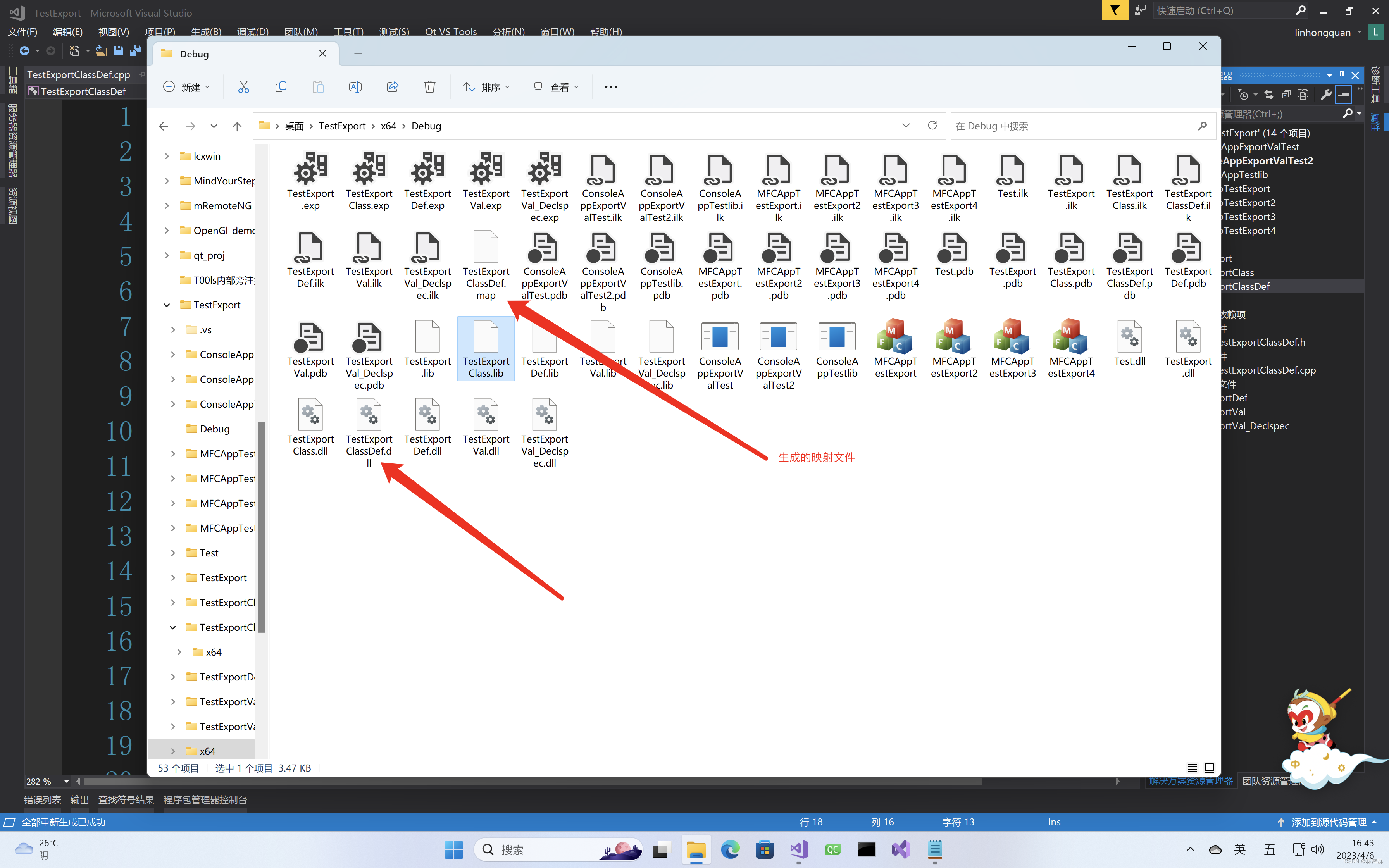Switch to details list view icon
This screenshot has height=868, width=1389.
pyautogui.click(x=1192, y=768)
